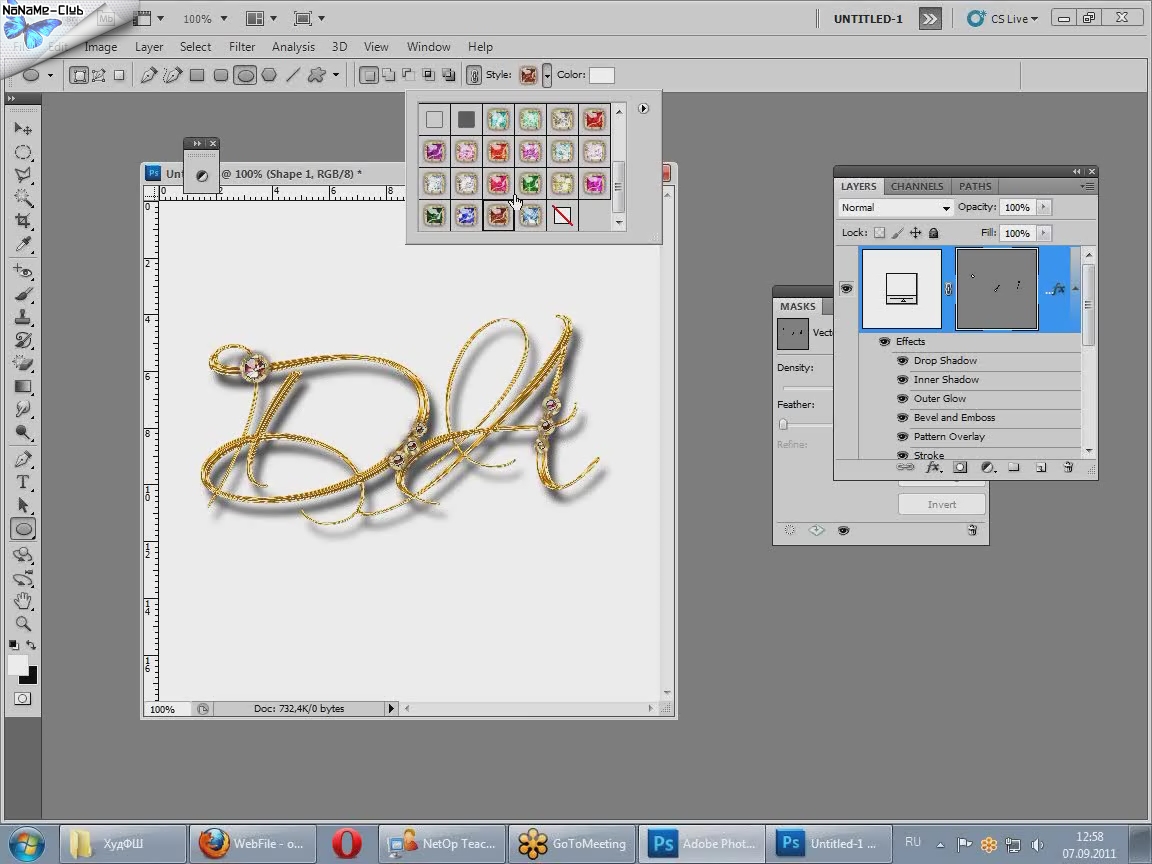Hide the Drop Shadow effect

point(902,361)
